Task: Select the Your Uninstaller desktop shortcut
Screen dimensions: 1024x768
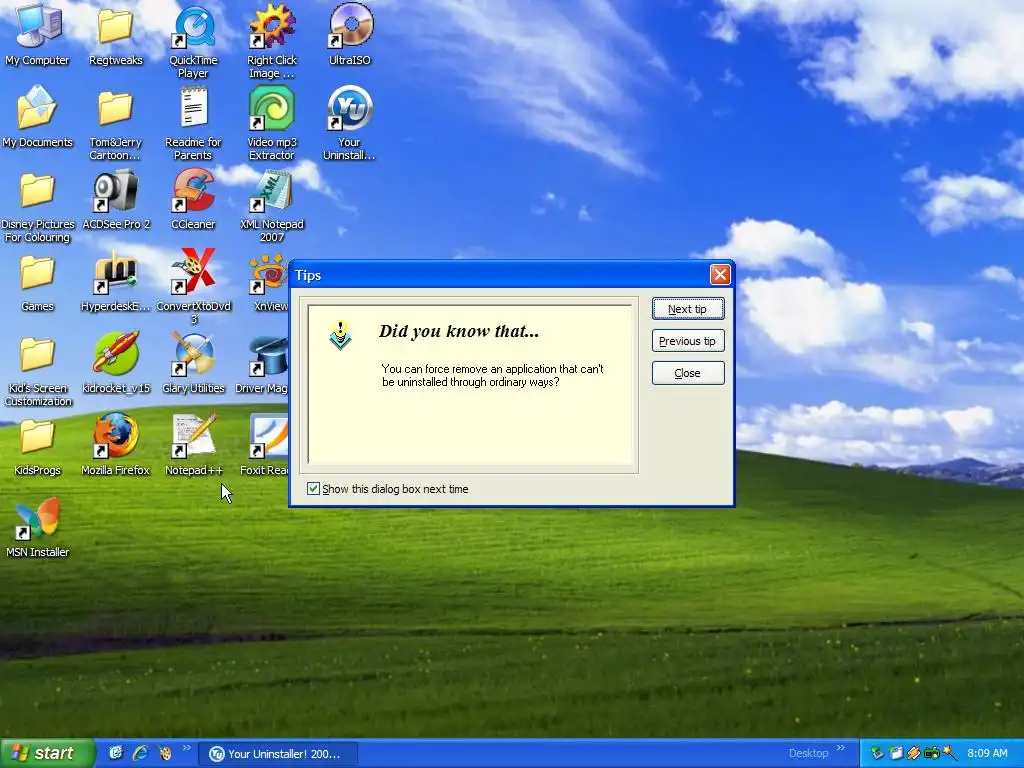Action: 350,123
